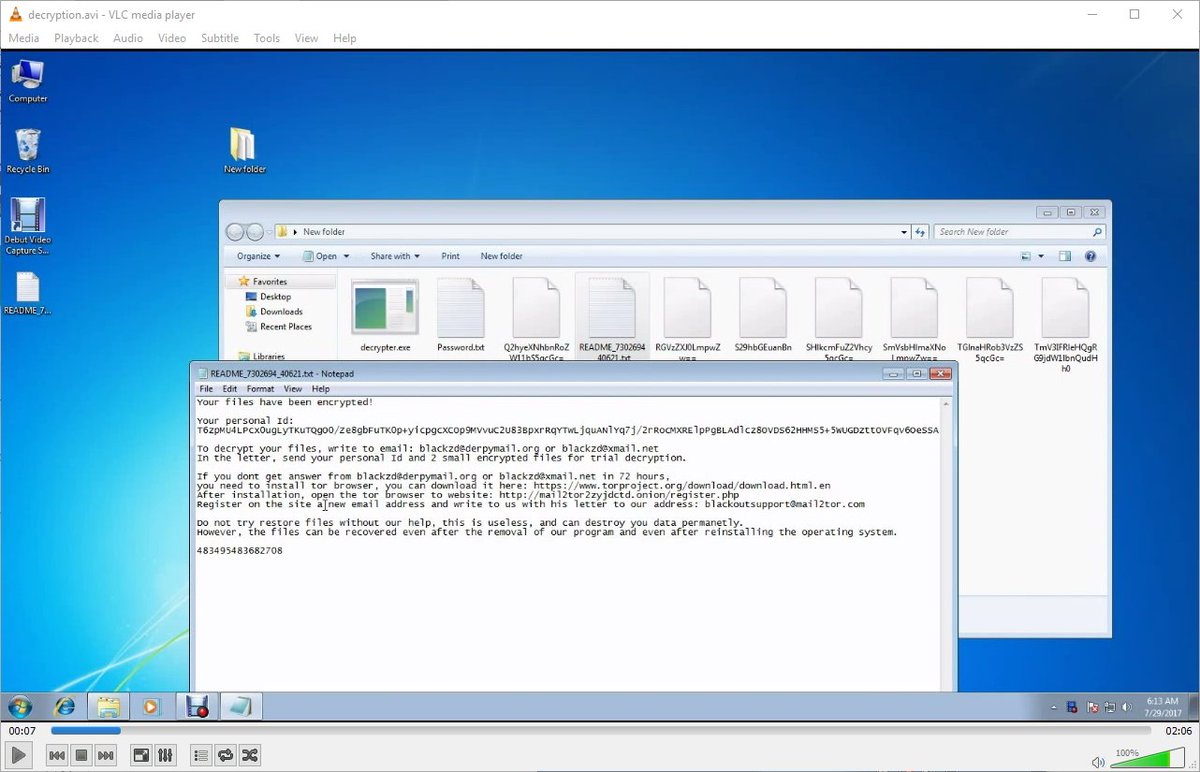
Task: Select Recent Places under Favorites
Action: point(286,327)
